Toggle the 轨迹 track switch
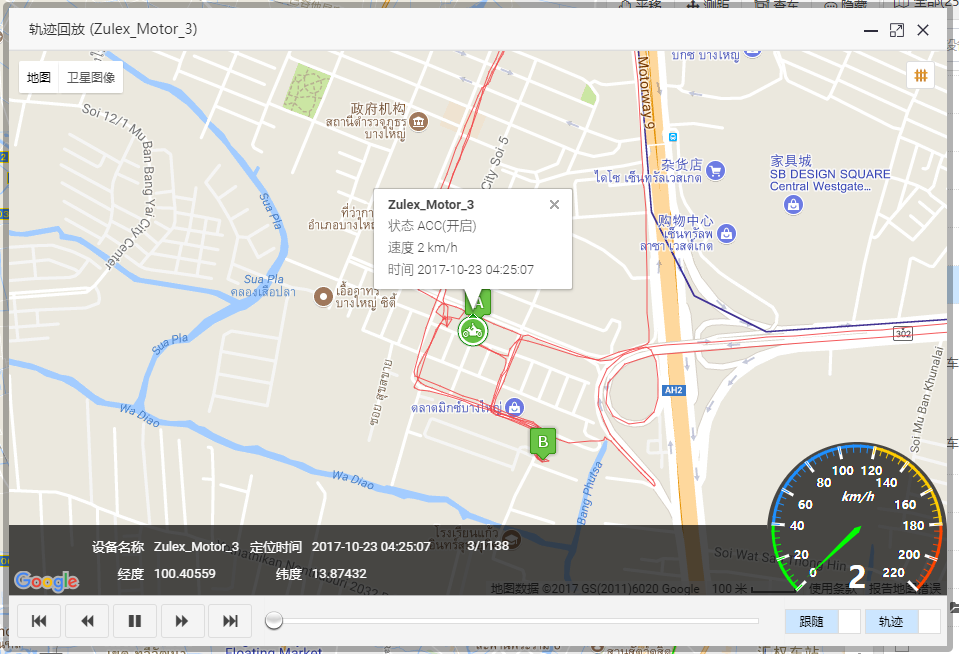 click(x=903, y=622)
